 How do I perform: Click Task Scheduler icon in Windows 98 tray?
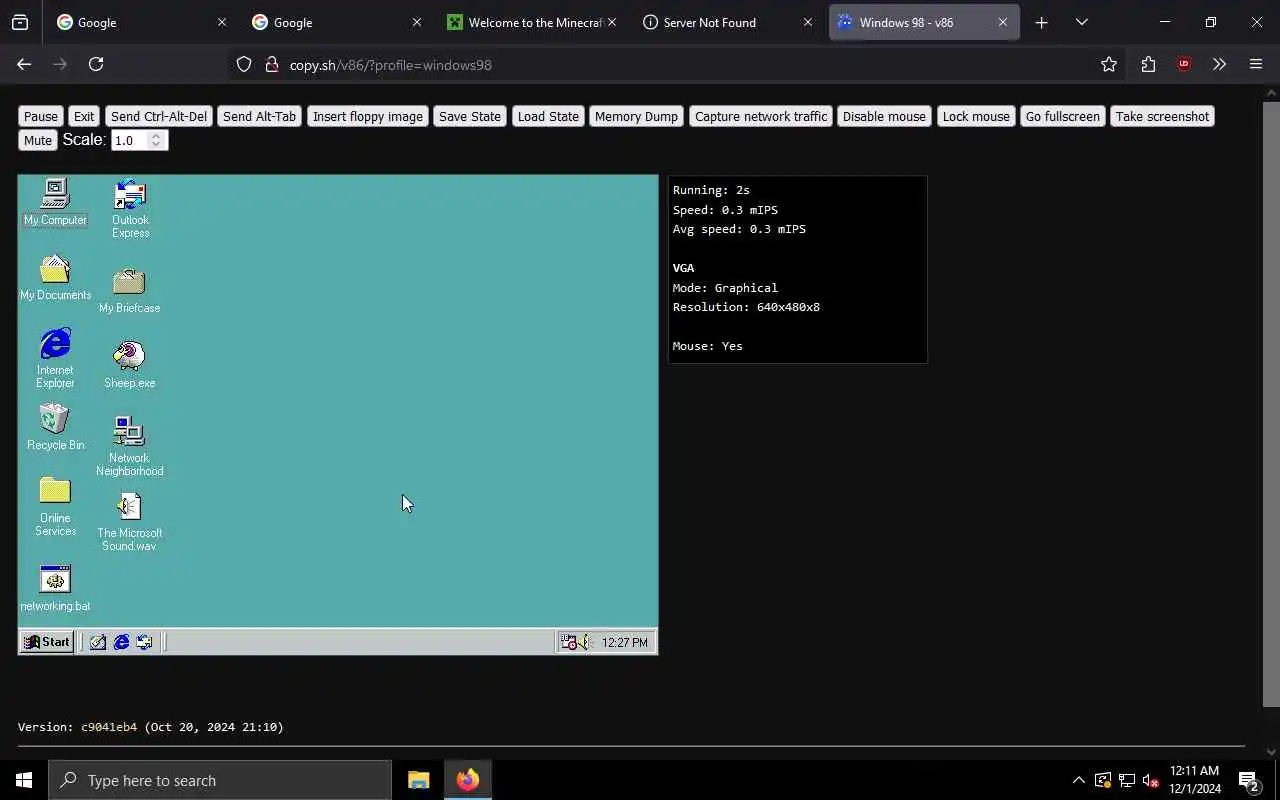coord(568,642)
